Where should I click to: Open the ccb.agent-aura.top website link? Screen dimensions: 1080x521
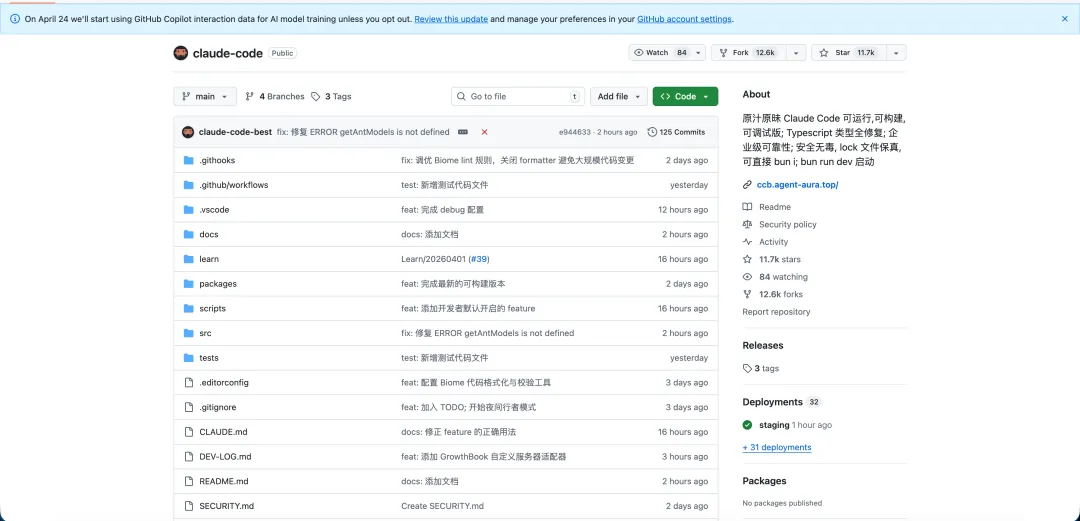pos(798,185)
